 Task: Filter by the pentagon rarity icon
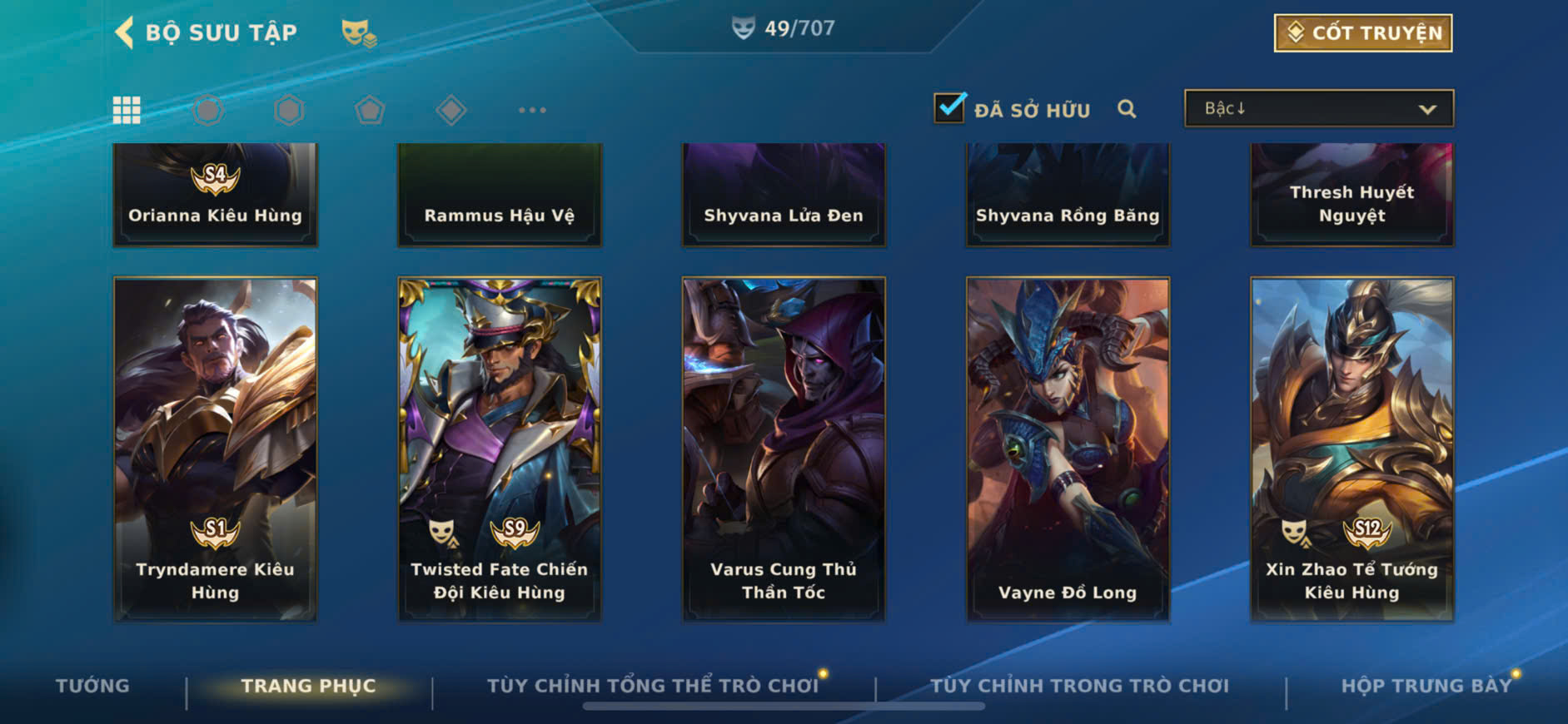[370, 110]
